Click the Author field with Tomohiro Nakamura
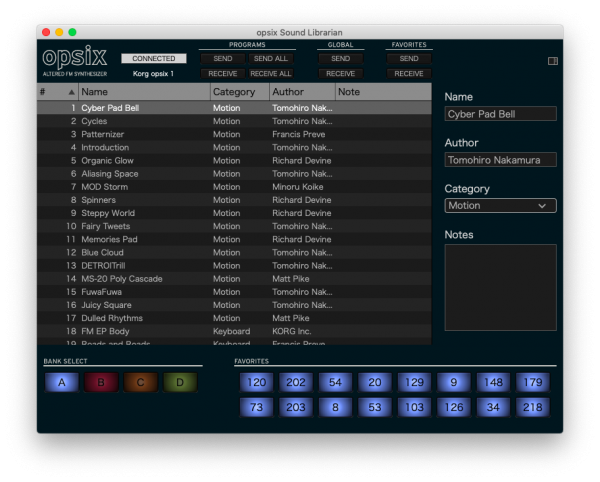The image size is (600, 482). tap(500, 160)
